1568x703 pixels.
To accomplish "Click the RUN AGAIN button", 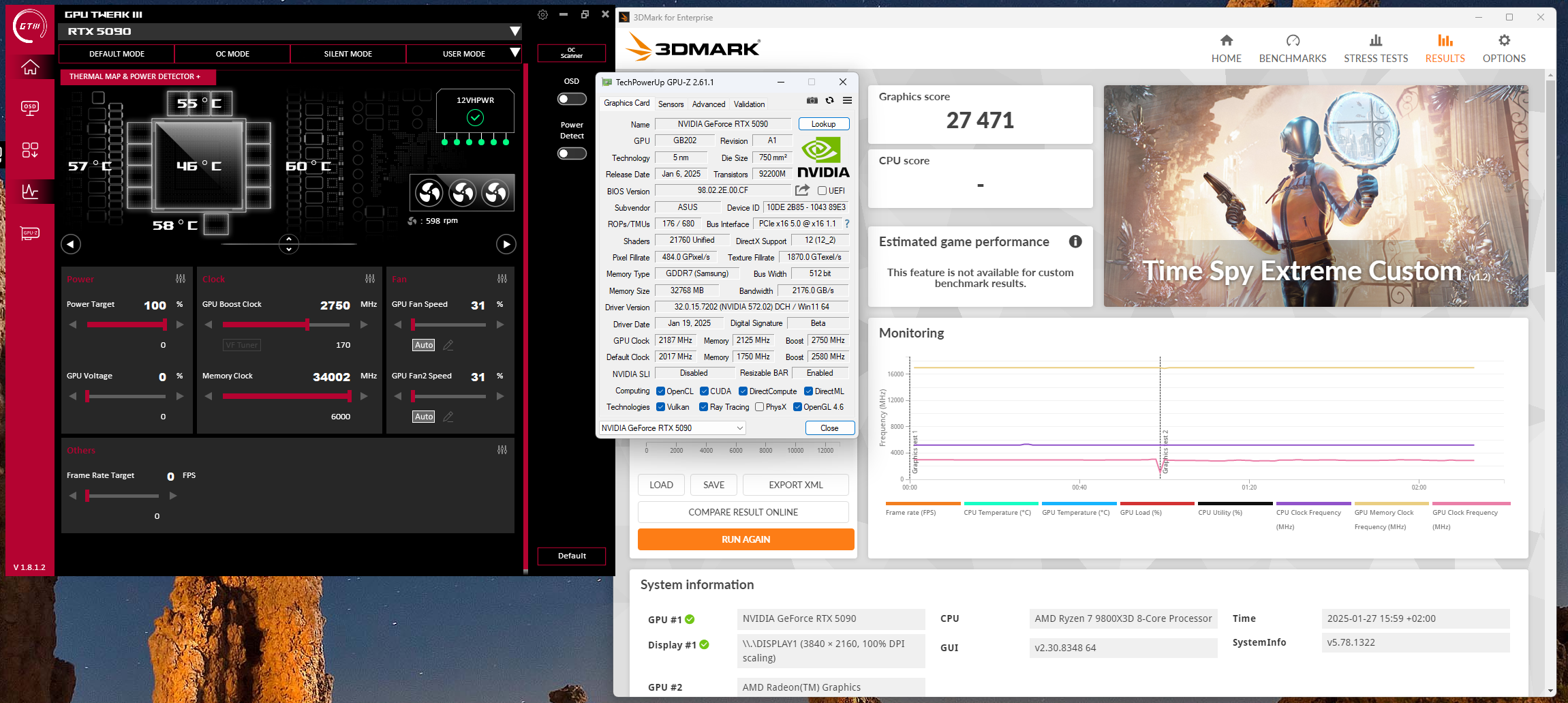I will tap(745, 539).
